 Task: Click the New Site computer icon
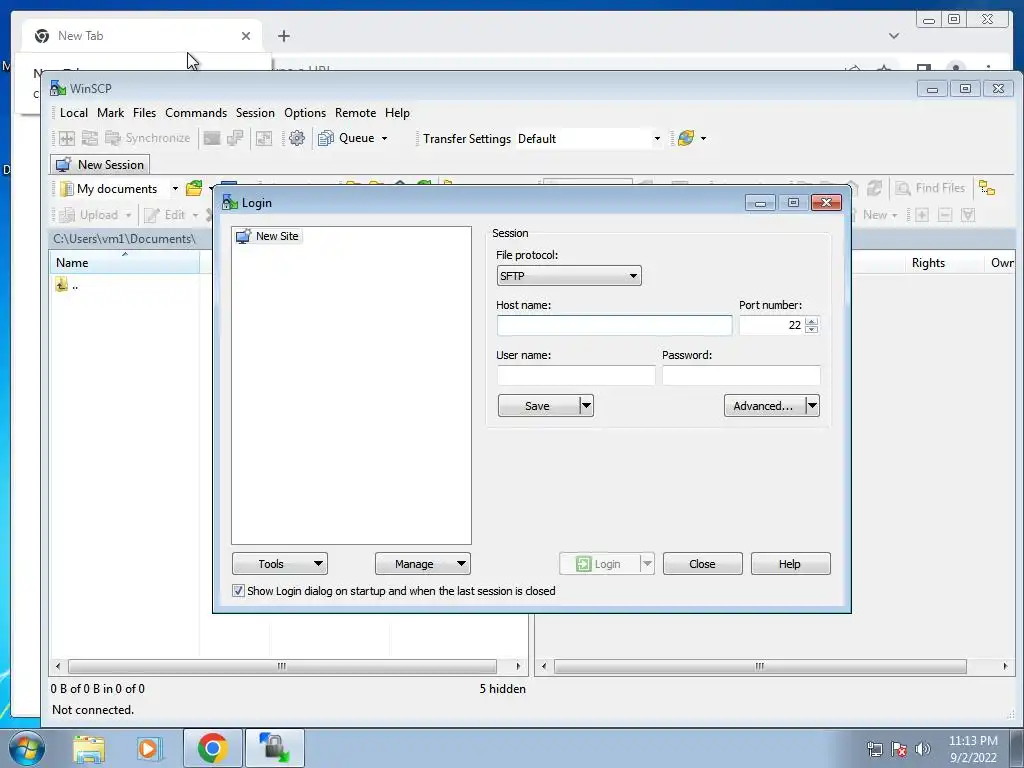[x=244, y=236]
